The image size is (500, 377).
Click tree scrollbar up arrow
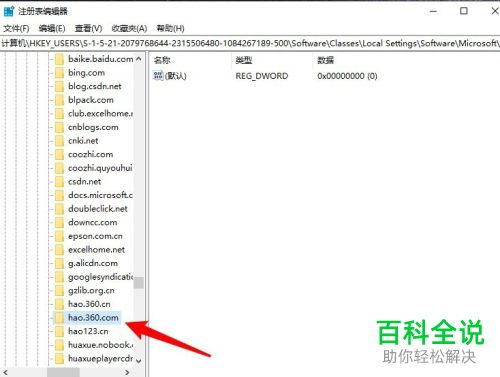(x=139, y=59)
